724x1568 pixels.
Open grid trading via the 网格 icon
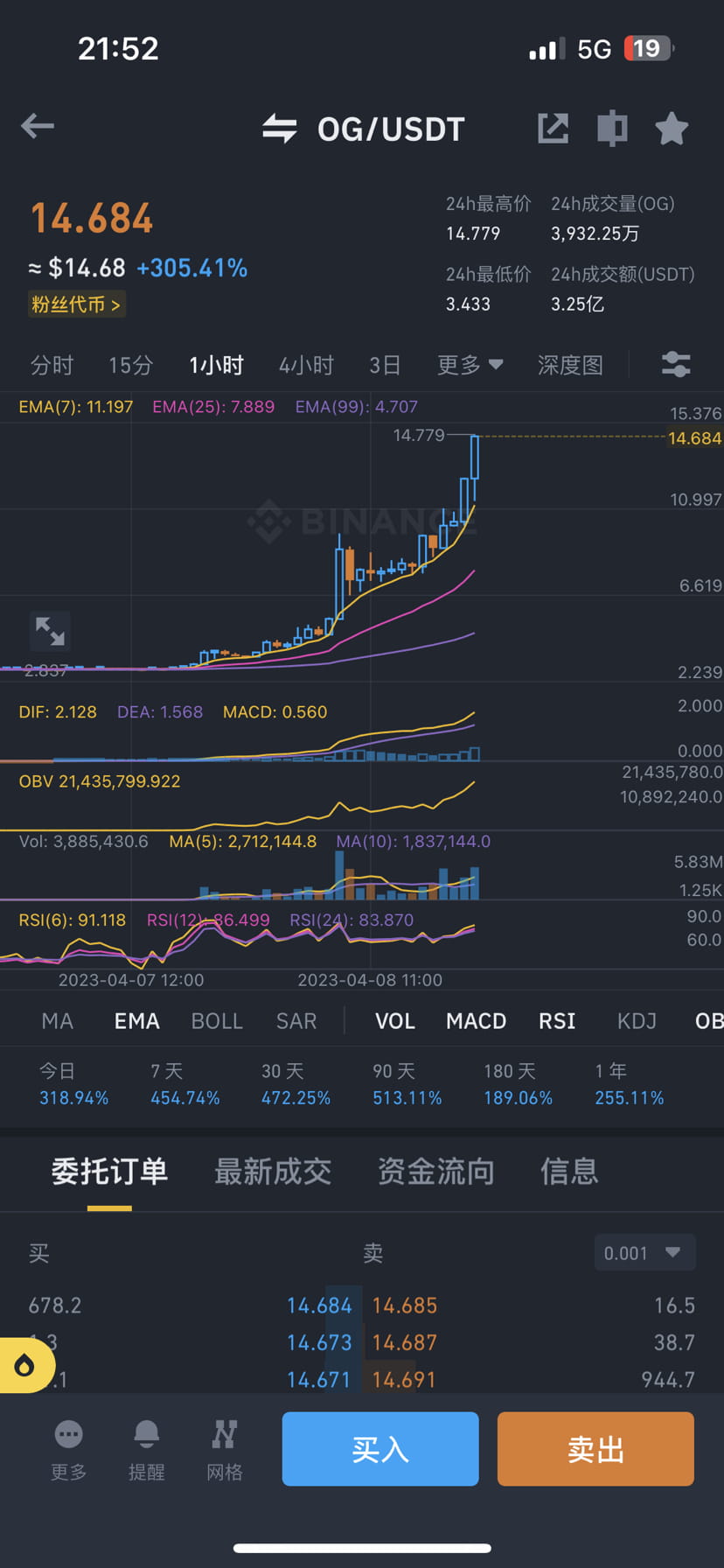pyautogui.click(x=224, y=1448)
